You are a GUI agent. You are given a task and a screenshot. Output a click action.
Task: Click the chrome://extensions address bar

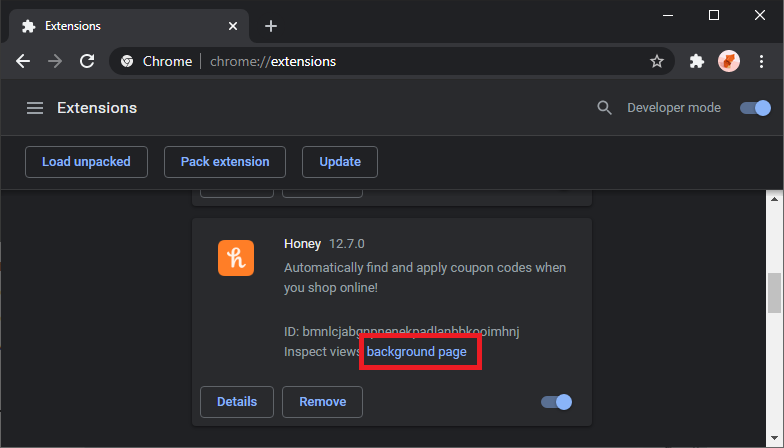(x=392, y=62)
